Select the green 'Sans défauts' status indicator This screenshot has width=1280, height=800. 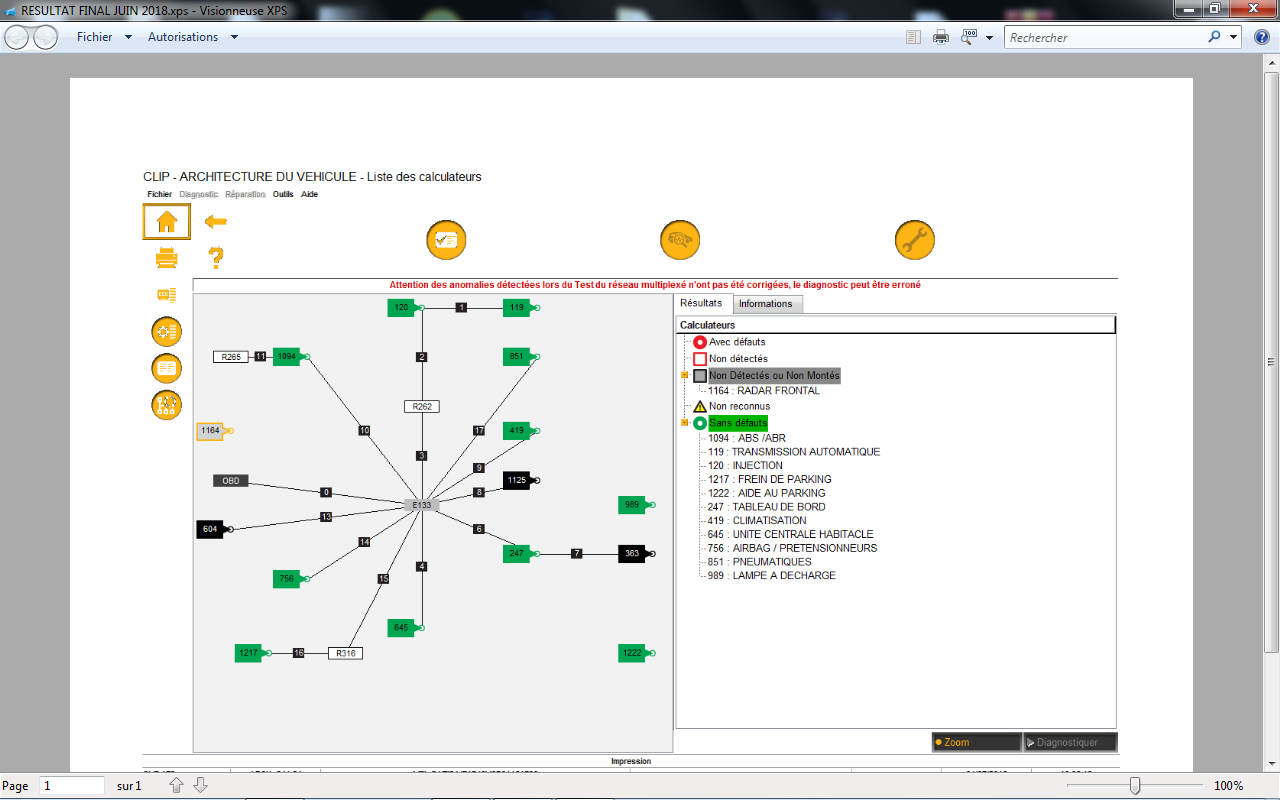[700, 424]
